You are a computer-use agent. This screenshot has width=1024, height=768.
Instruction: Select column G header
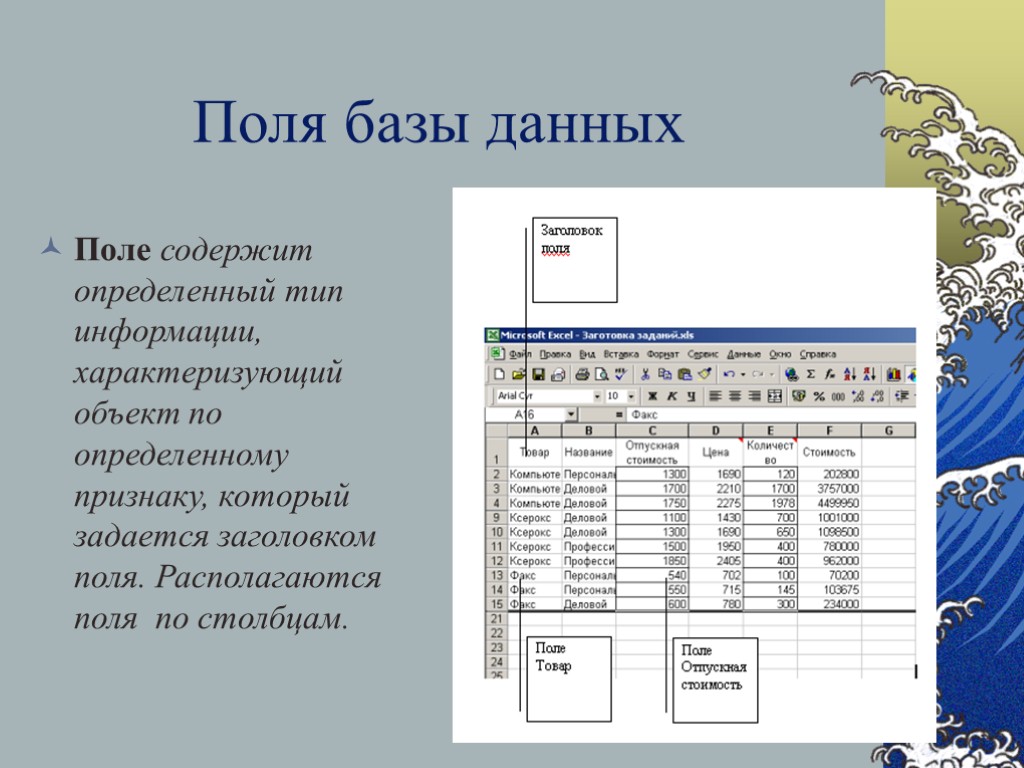coord(888,431)
